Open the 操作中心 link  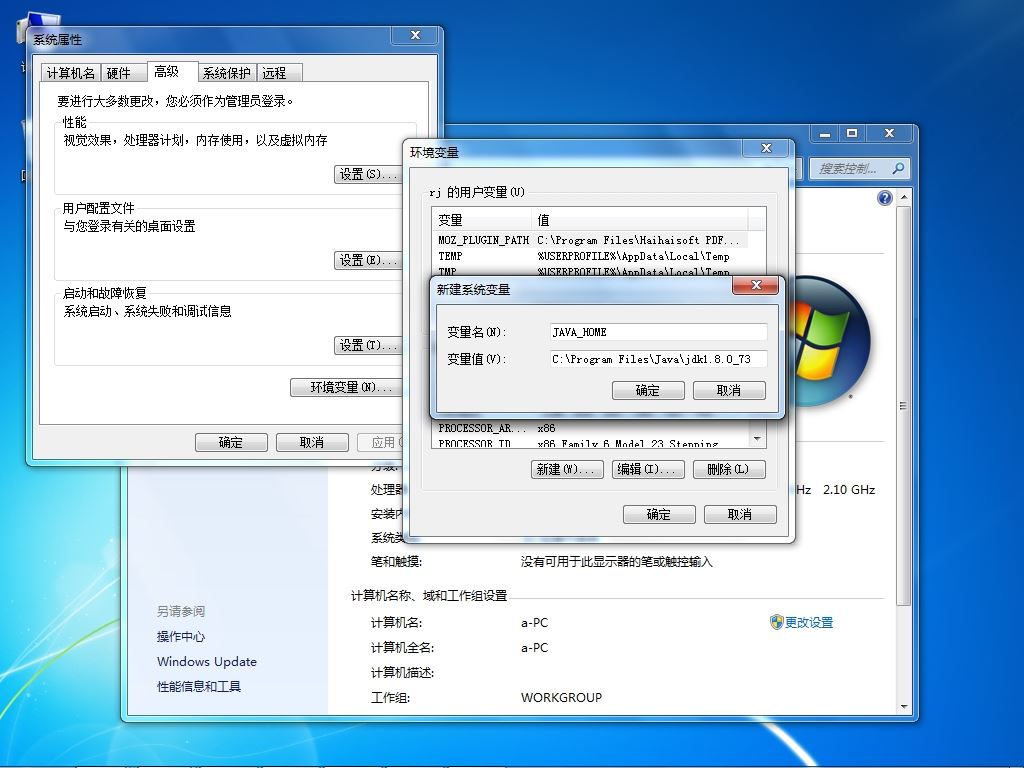181,637
